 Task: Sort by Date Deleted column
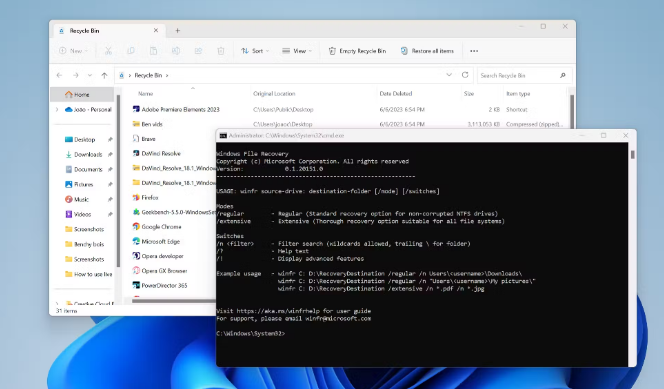[x=396, y=94]
